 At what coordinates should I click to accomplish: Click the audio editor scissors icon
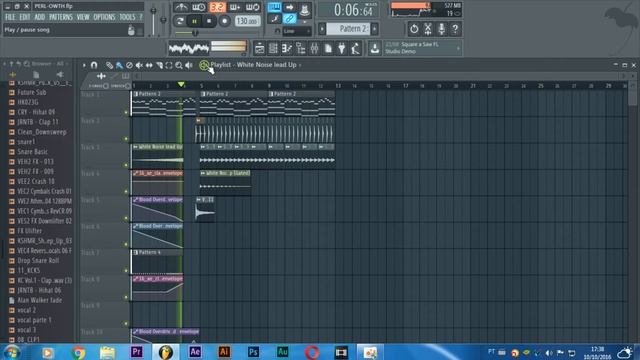pos(428,29)
